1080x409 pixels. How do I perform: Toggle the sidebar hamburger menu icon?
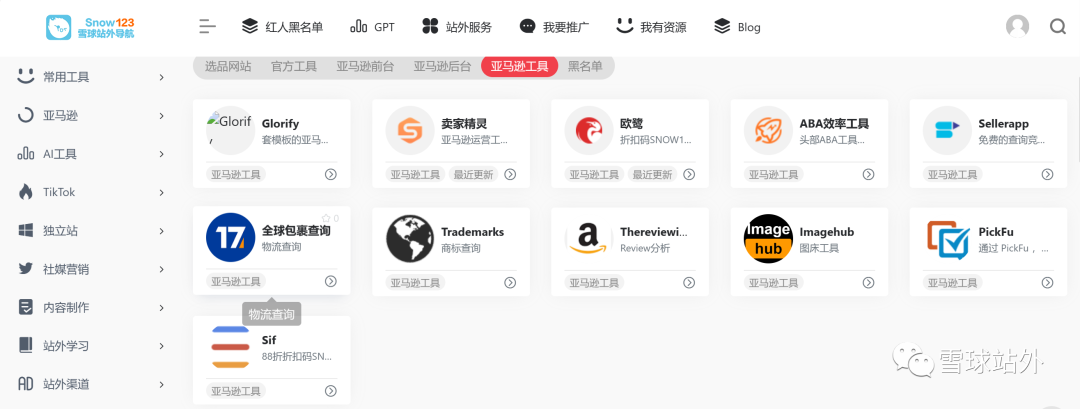pyautogui.click(x=207, y=27)
